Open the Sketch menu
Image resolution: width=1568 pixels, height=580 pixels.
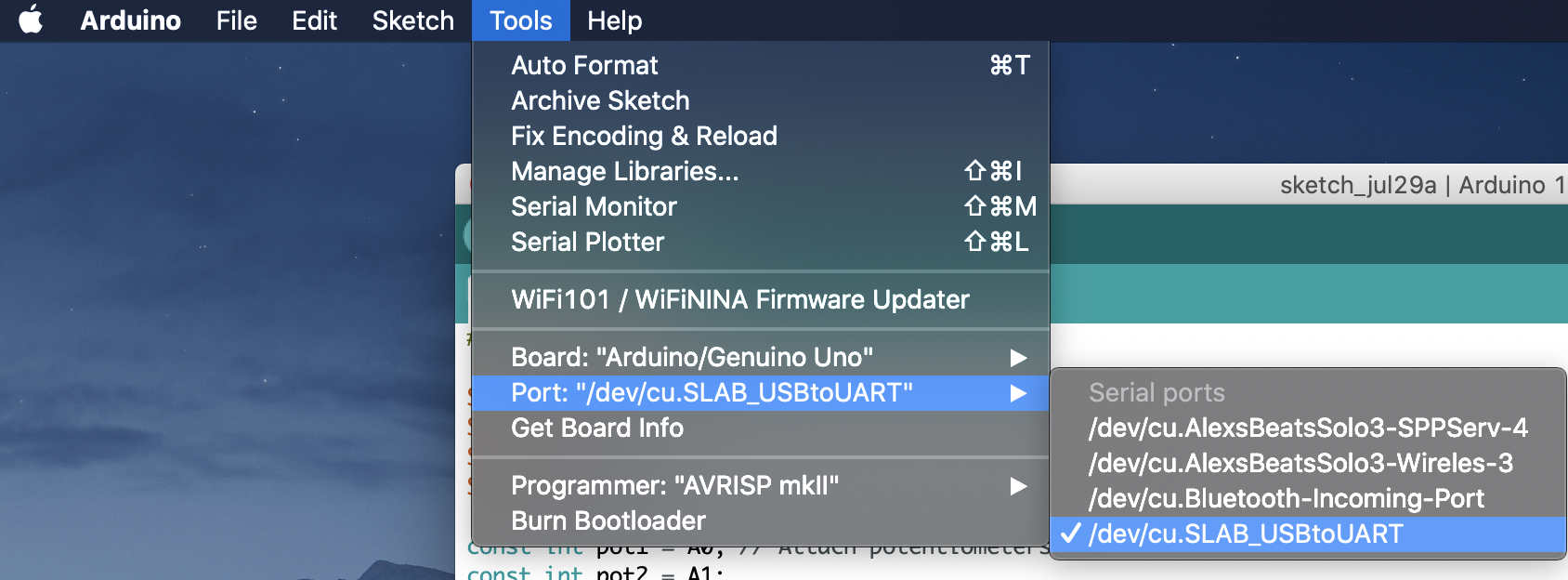412,20
